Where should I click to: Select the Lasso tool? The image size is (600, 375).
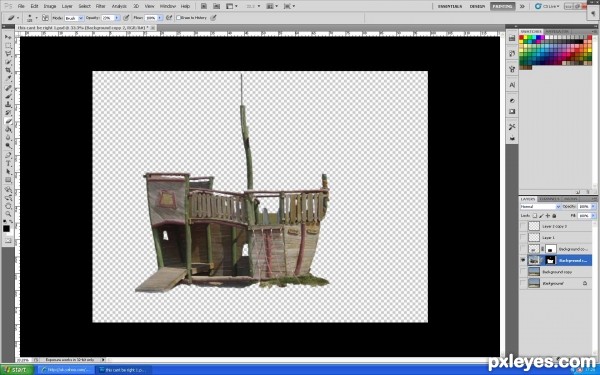[x=8, y=54]
